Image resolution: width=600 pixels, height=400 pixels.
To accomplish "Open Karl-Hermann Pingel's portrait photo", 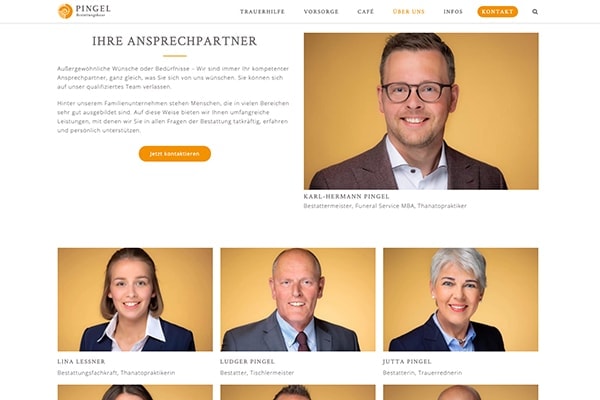I will tap(421, 111).
